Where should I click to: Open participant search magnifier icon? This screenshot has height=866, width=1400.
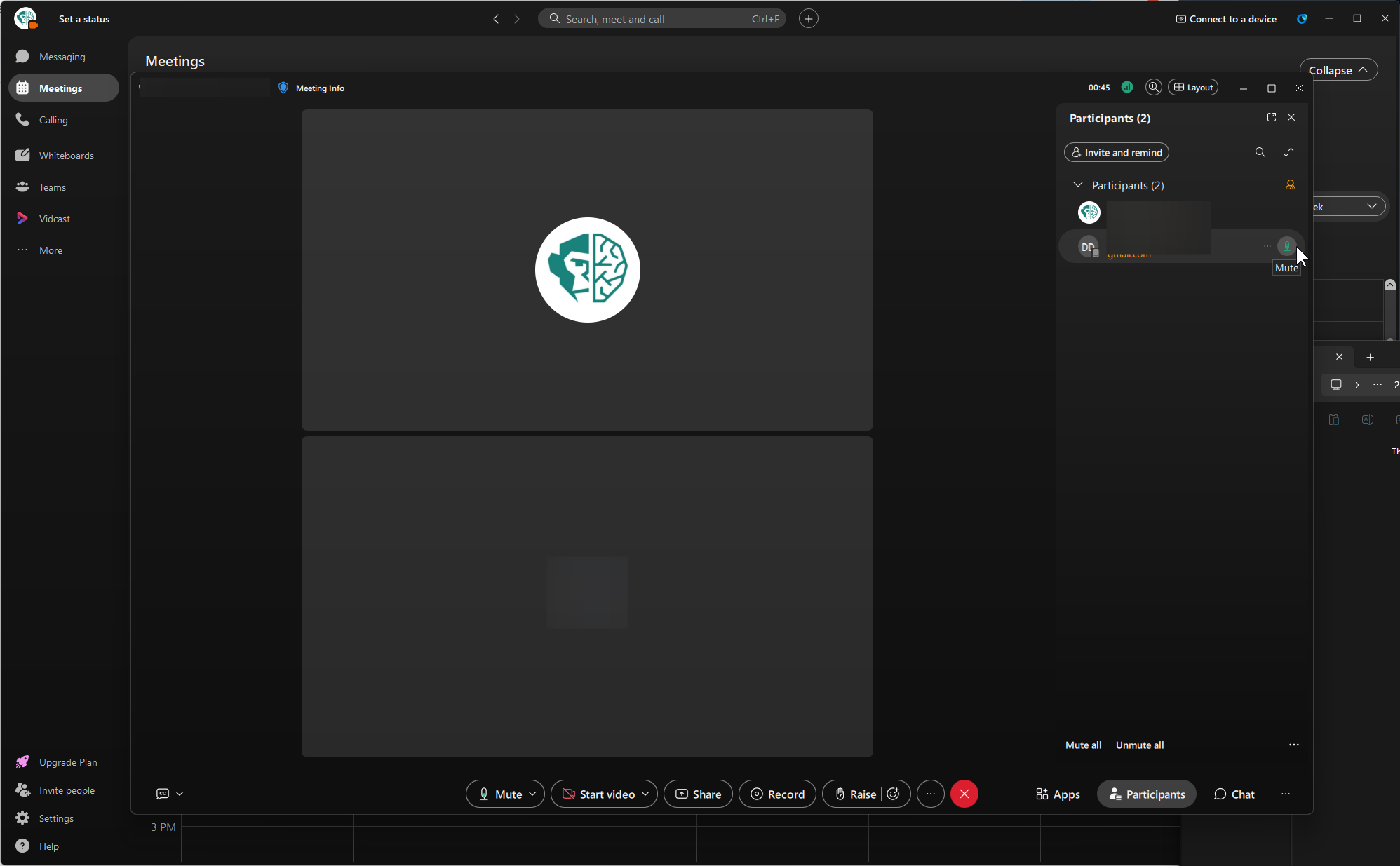point(1260,152)
